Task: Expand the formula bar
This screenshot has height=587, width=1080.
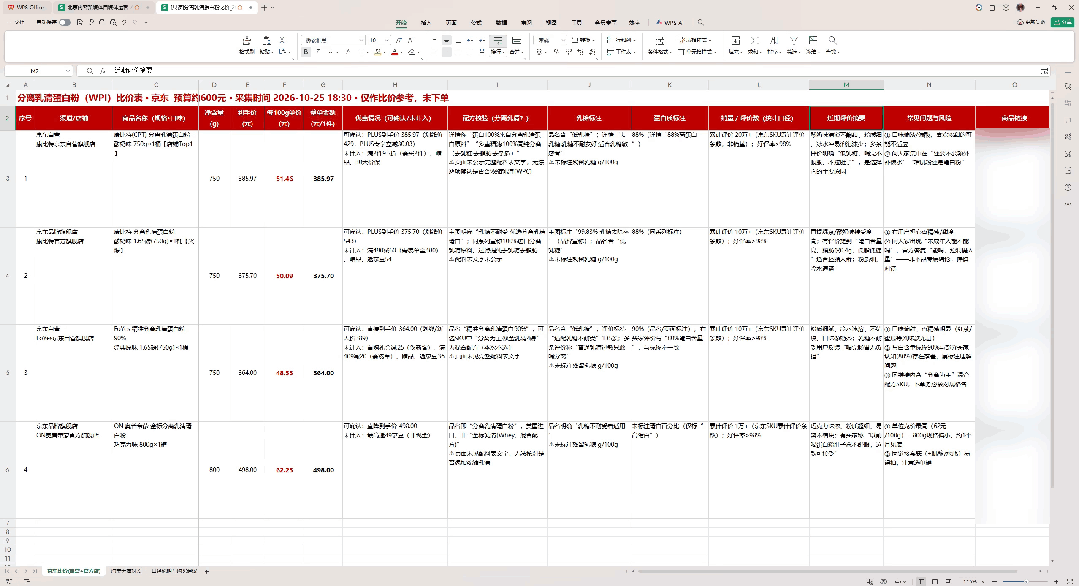Action: 1044,70
